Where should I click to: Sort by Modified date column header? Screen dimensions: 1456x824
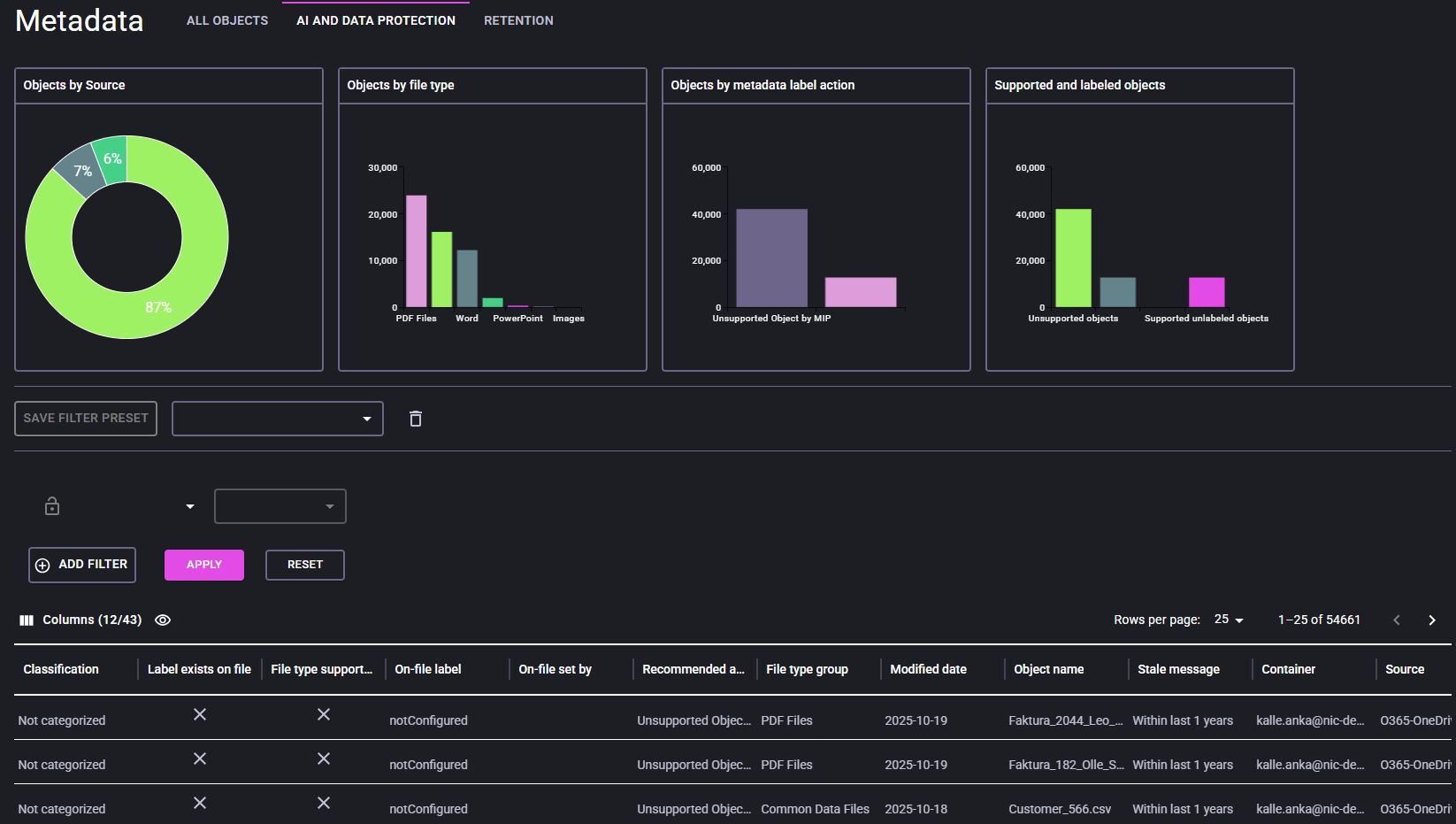coord(928,669)
